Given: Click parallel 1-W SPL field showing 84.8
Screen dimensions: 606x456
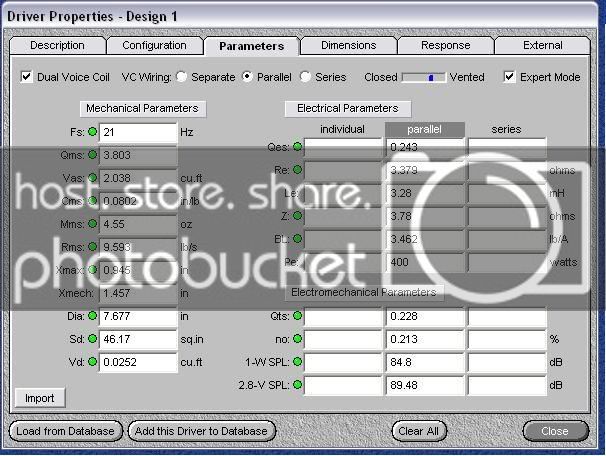Looking at the screenshot, I should [424, 362].
